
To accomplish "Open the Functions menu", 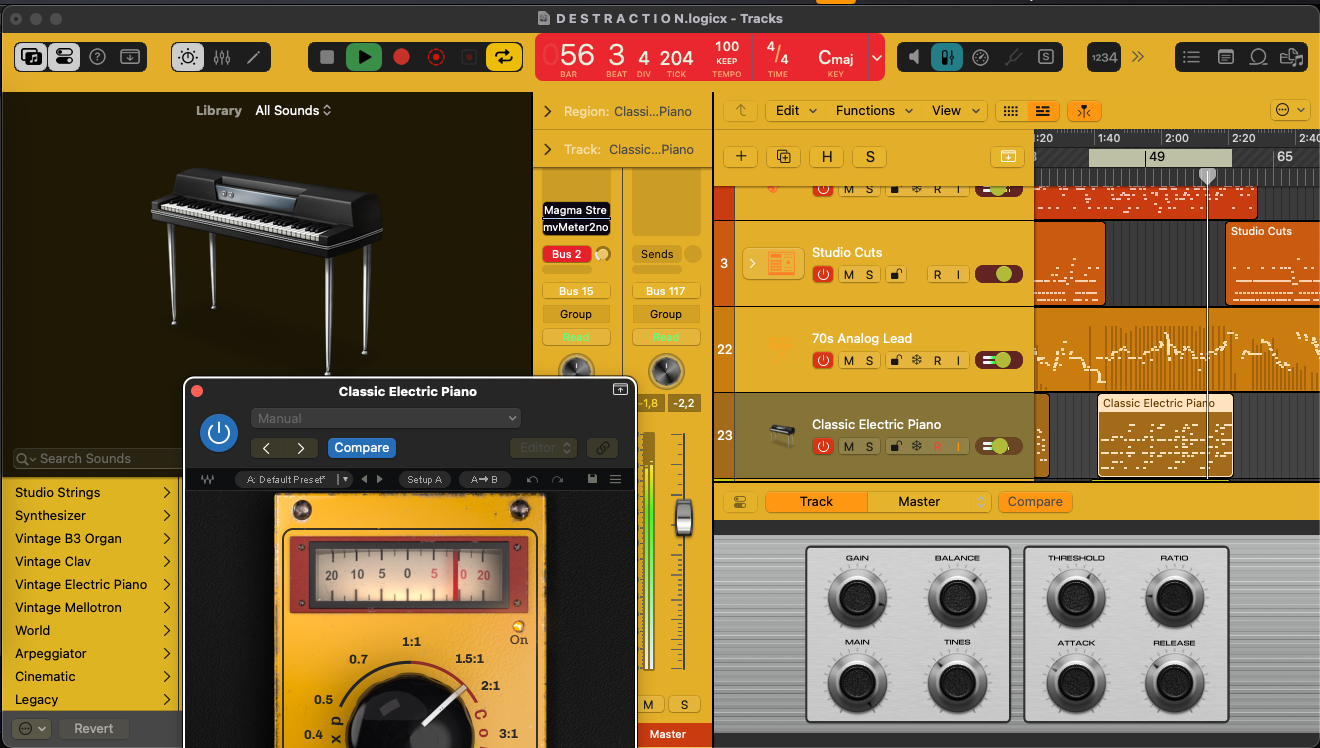I will tap(874, 111).
